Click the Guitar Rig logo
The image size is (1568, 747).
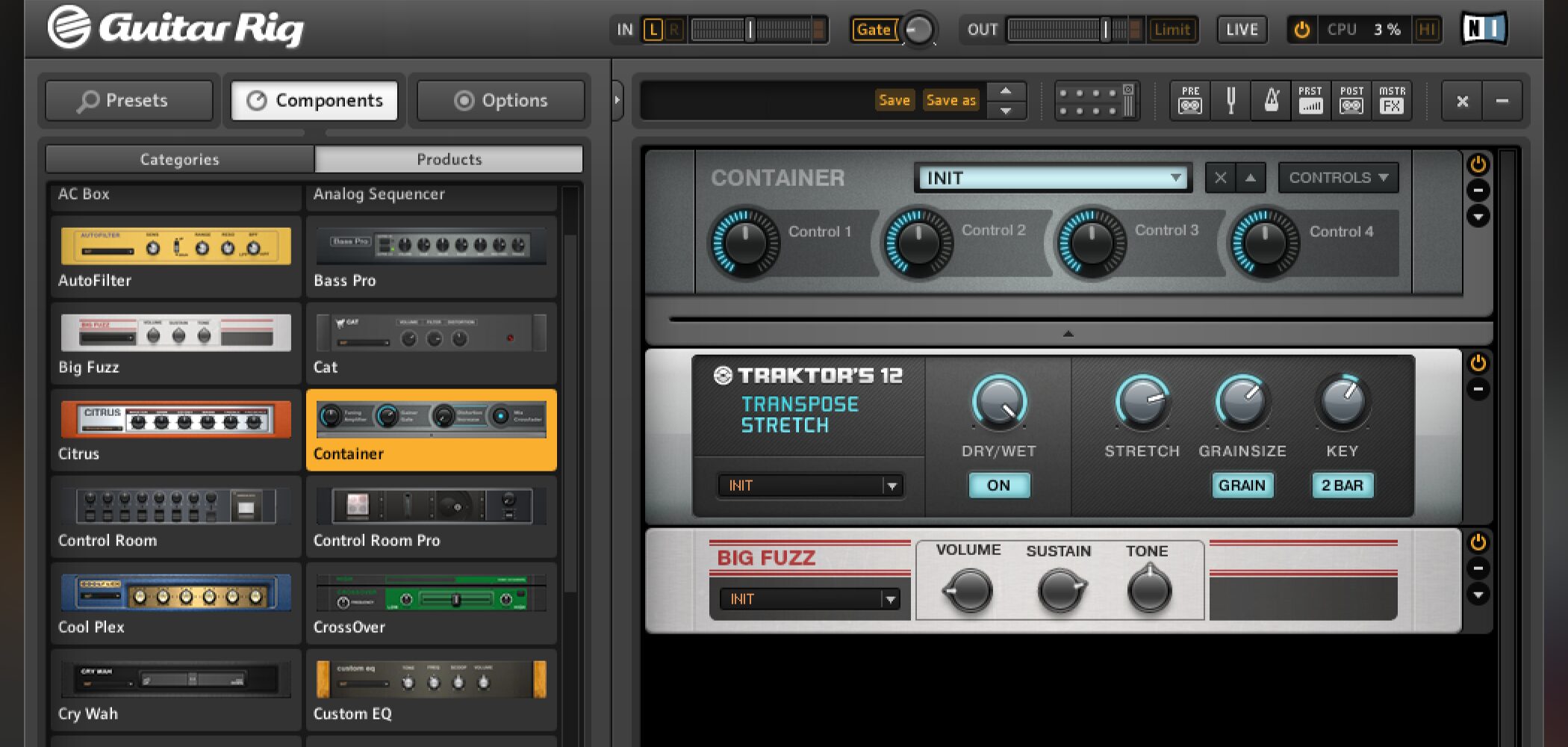pos(176,27)
